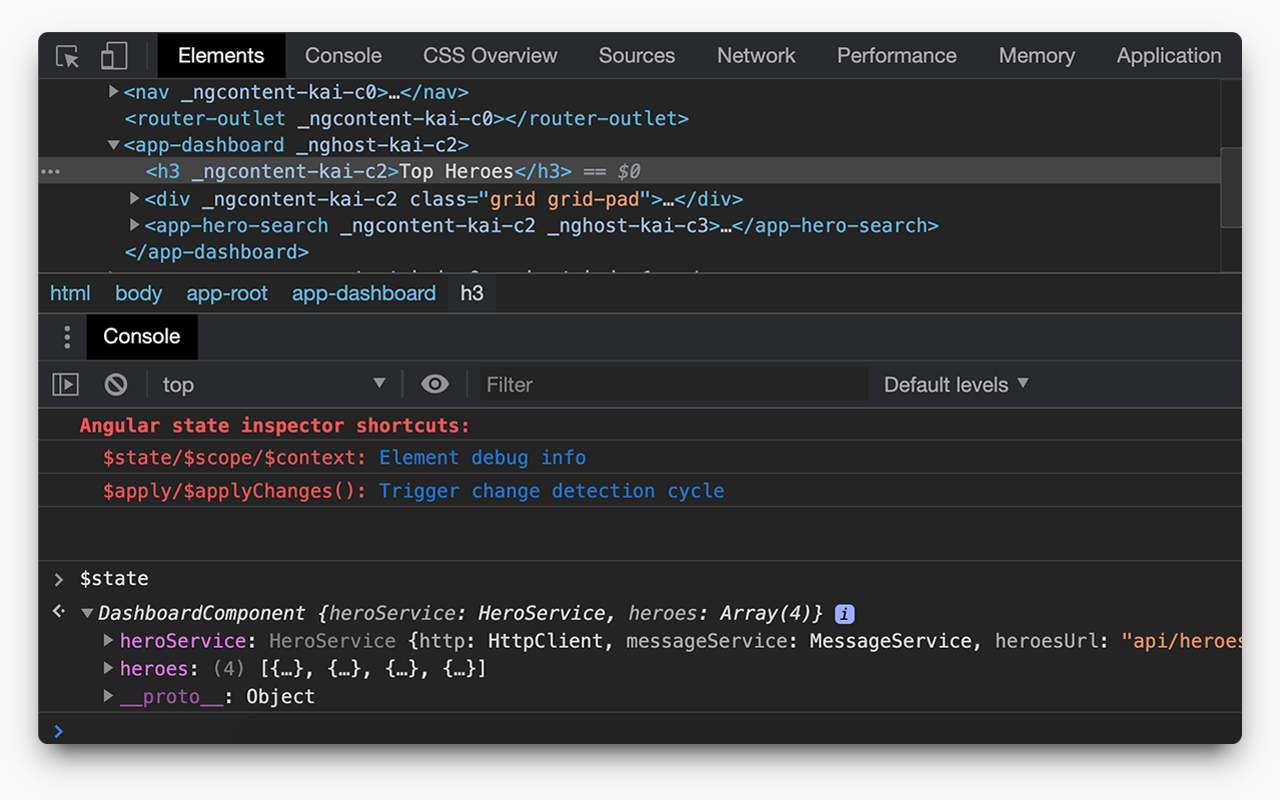Create a live expression with the eye icon

[435, 384]
